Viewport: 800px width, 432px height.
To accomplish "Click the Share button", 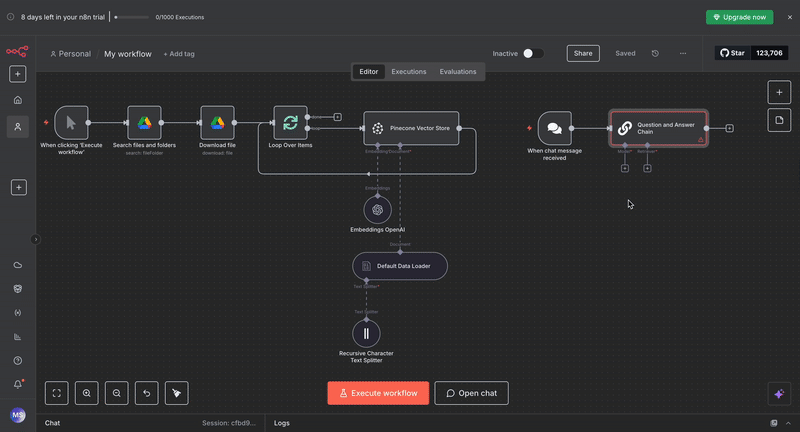I will pyautogui.click(x=583, y=54).
